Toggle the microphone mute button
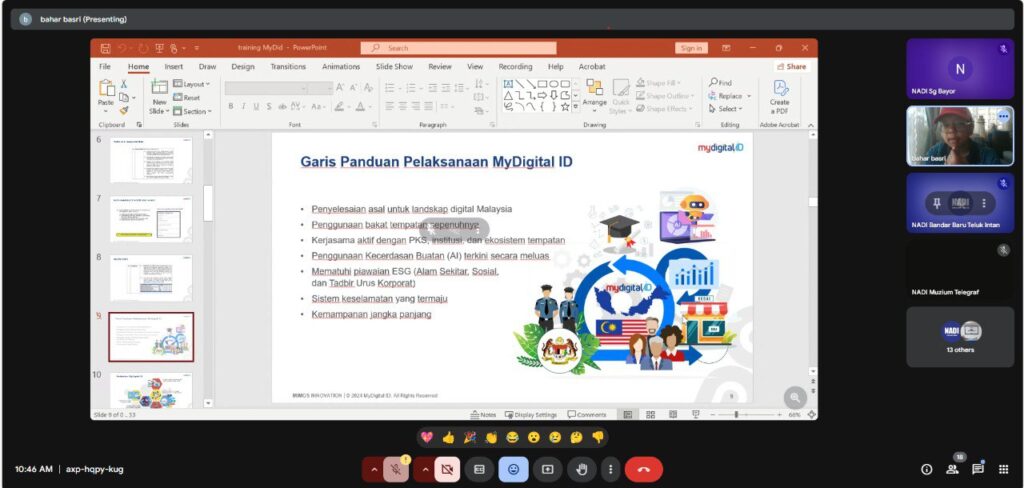Viewport: 1024px width, 488px height. tap(396, 468)
